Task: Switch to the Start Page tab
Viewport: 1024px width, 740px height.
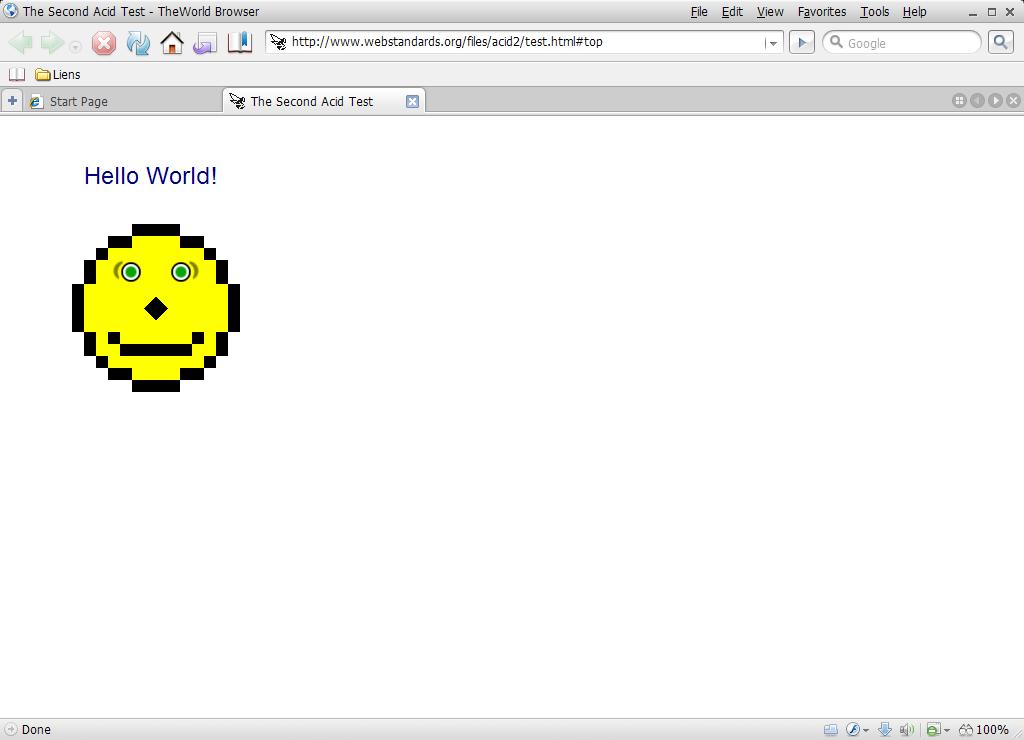Action: (x=124, y=101)
